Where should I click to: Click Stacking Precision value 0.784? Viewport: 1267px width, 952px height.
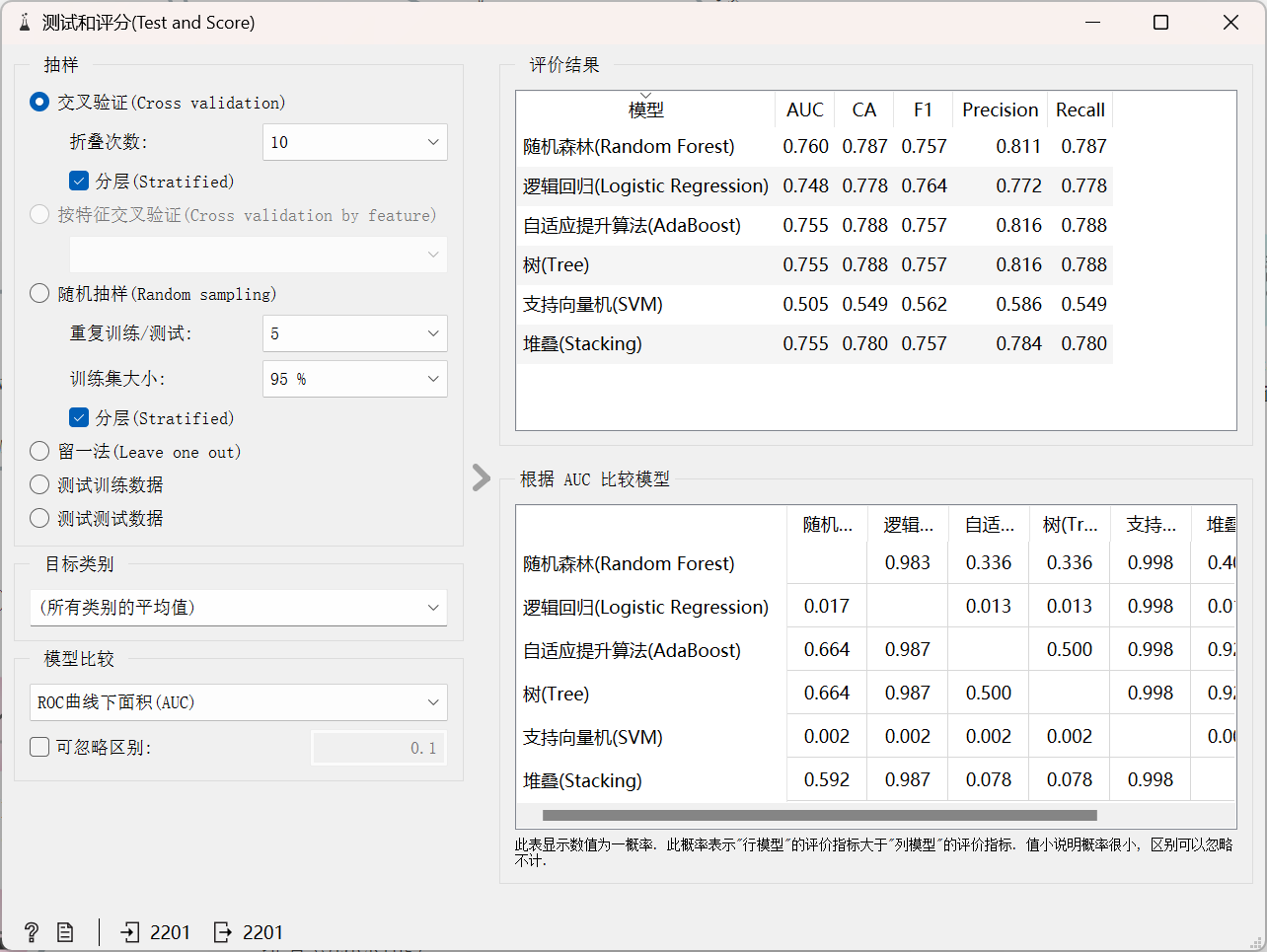coord(1019,344)
